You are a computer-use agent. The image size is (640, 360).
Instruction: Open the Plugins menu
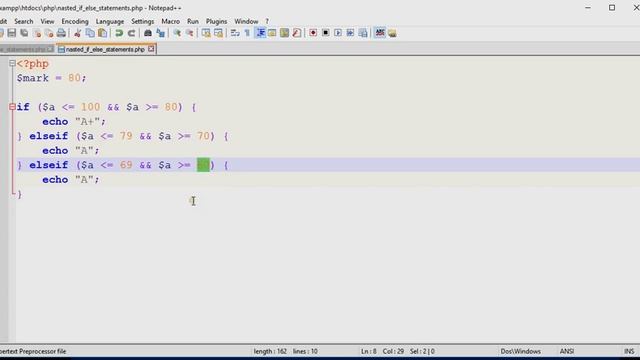tap(216, 21)
